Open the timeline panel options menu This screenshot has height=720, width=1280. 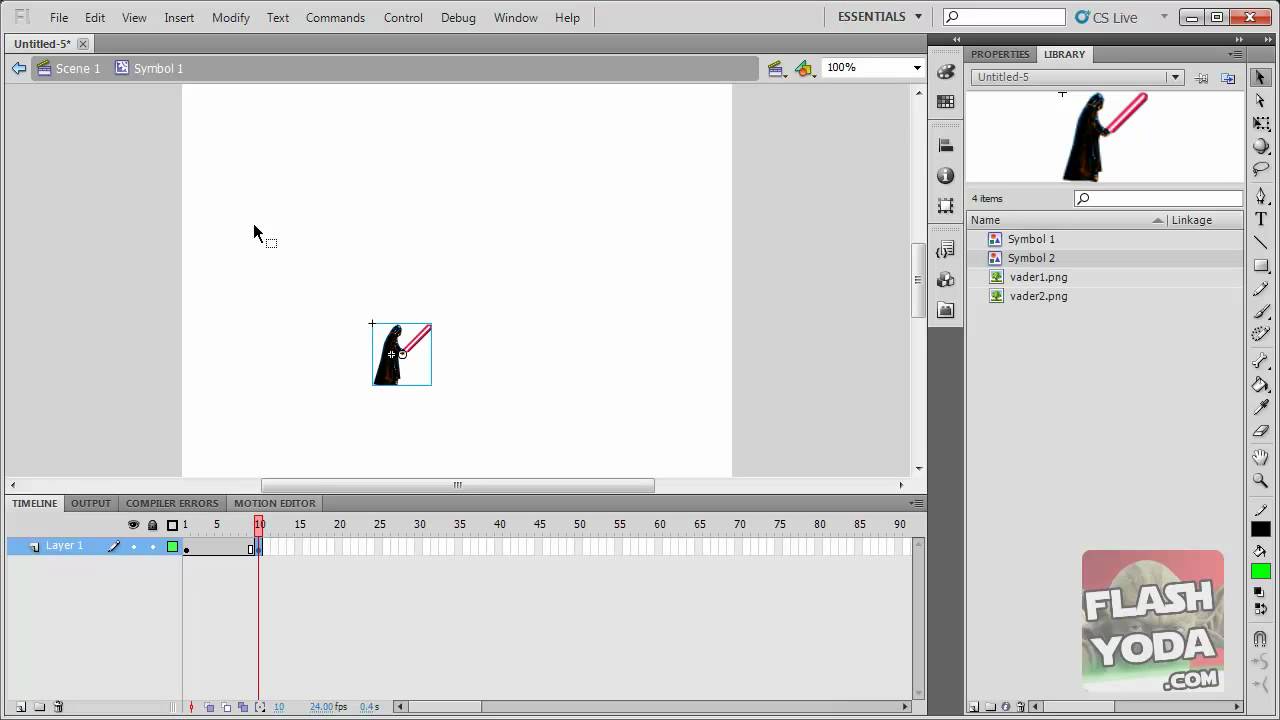pos(916,503)
